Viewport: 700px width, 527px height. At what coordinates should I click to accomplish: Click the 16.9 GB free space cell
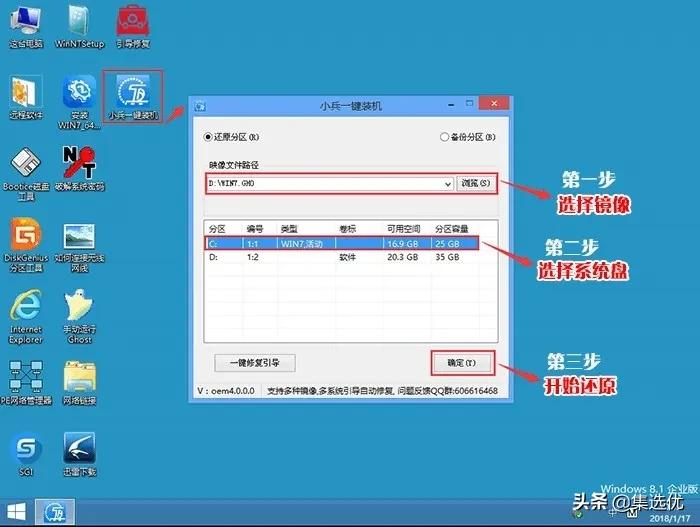(x=403, y=244)
